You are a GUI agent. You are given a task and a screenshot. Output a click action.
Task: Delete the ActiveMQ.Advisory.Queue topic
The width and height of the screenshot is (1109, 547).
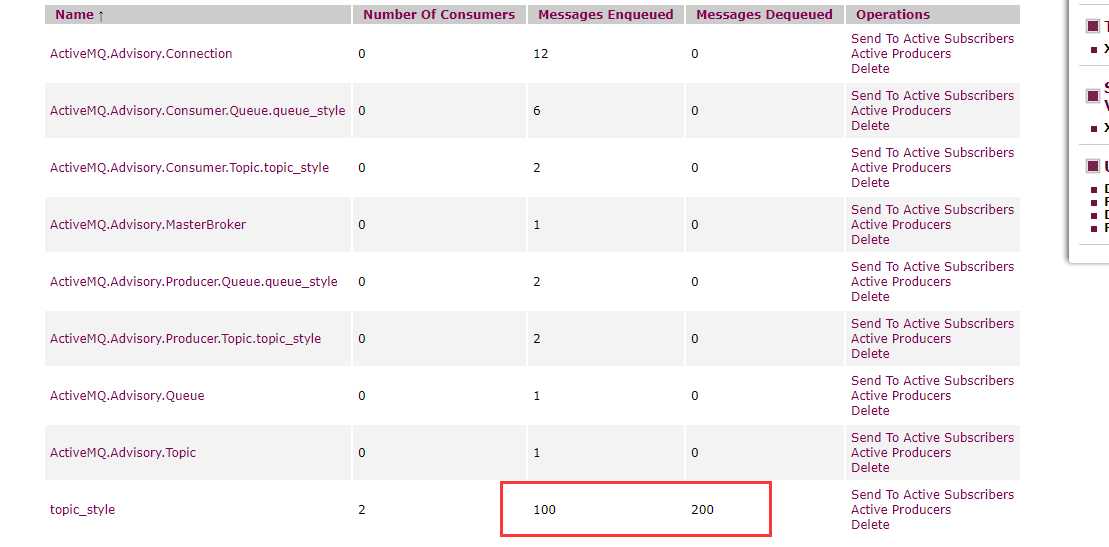pyautogui.click(x=870, y=410)
